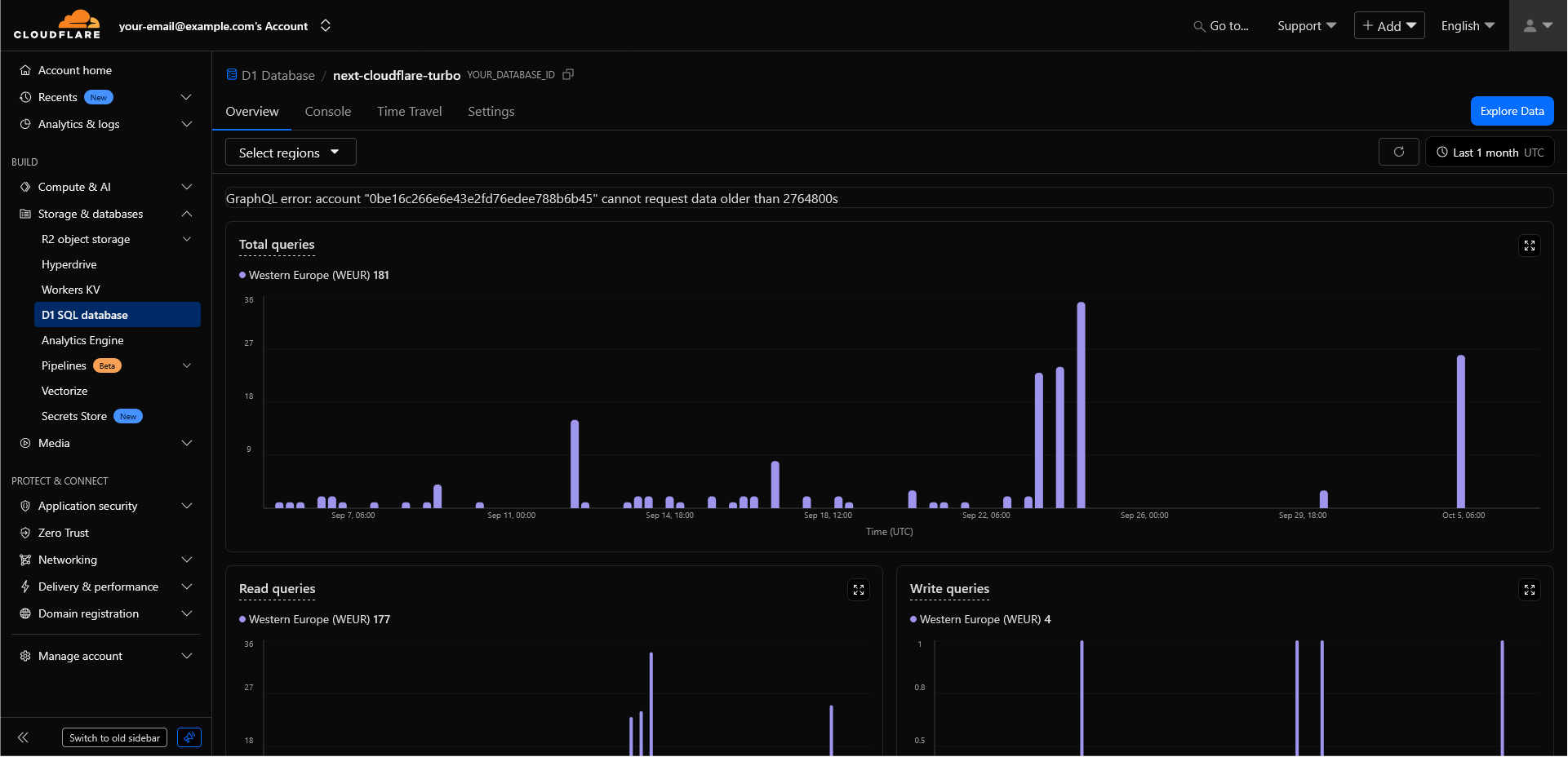Open the Add dropdown menu
Screen dimensions: 1568x757
(x=1389, y=26)
